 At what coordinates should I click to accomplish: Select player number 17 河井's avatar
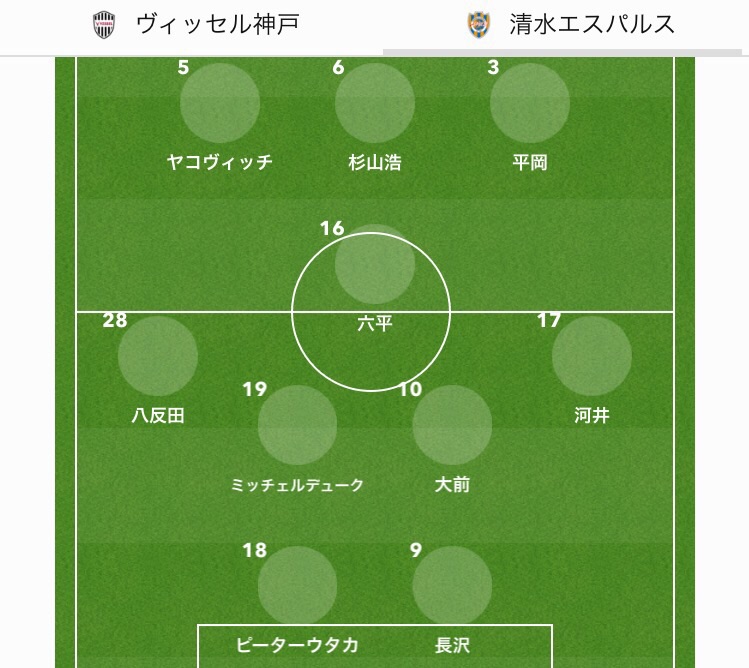tap(592, 356)
